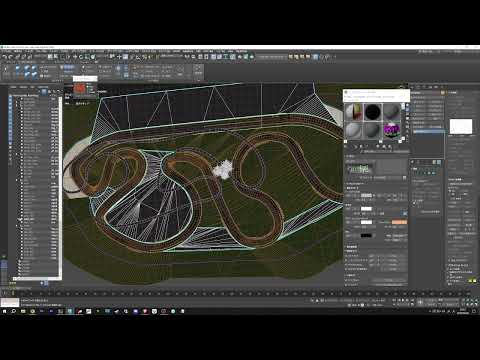Select the Select and Link tool
The height and width of the screenshot is (360, 480).
(17, 57)
